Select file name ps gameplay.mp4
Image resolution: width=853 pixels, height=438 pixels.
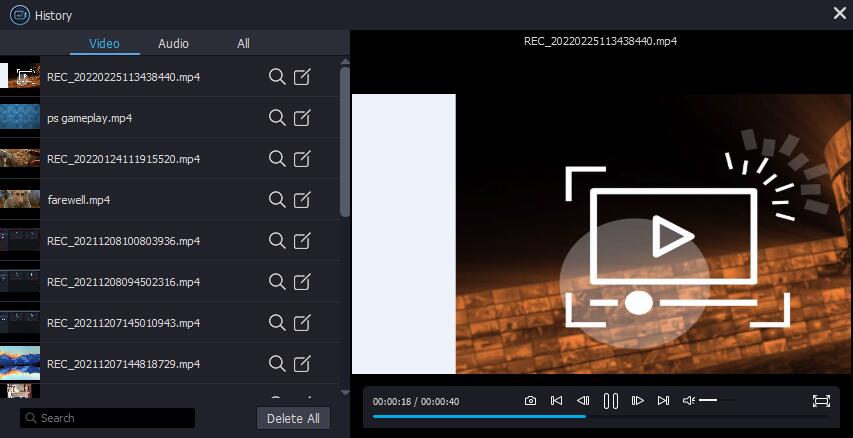click(90, 118)
